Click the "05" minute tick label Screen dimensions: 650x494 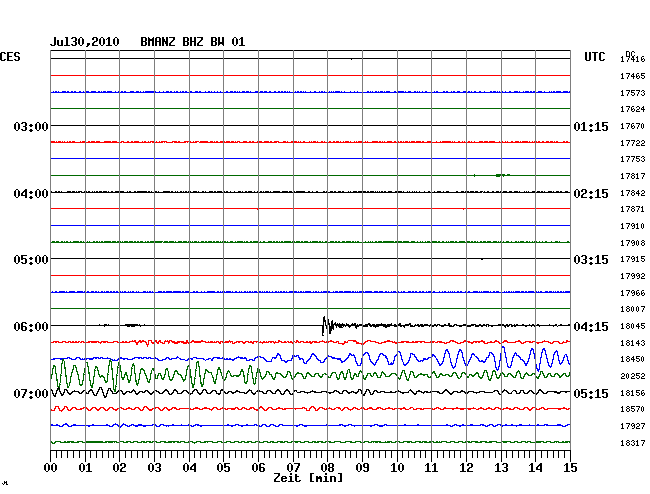click(223, 468)
